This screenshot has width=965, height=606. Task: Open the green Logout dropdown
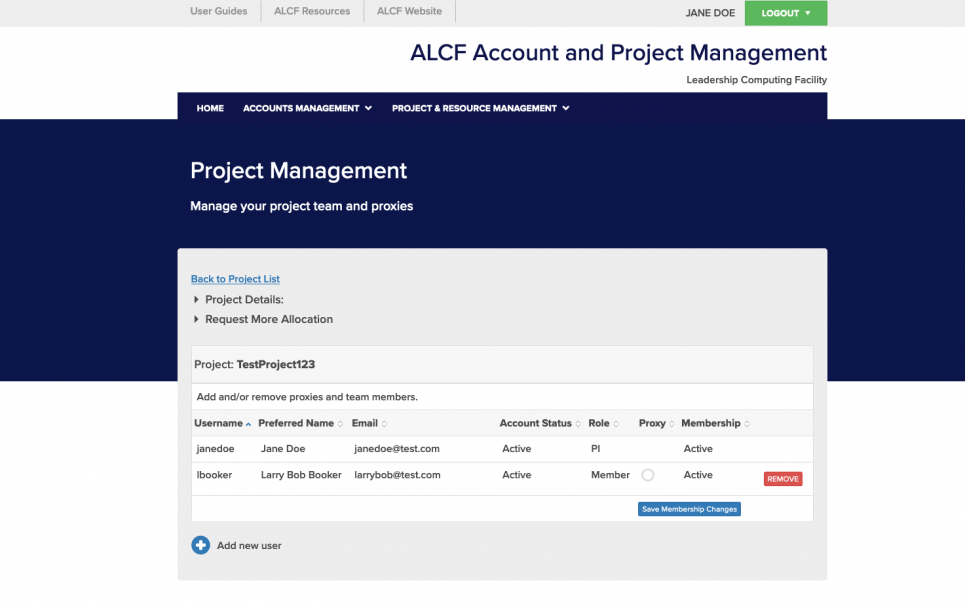point(785,13)
